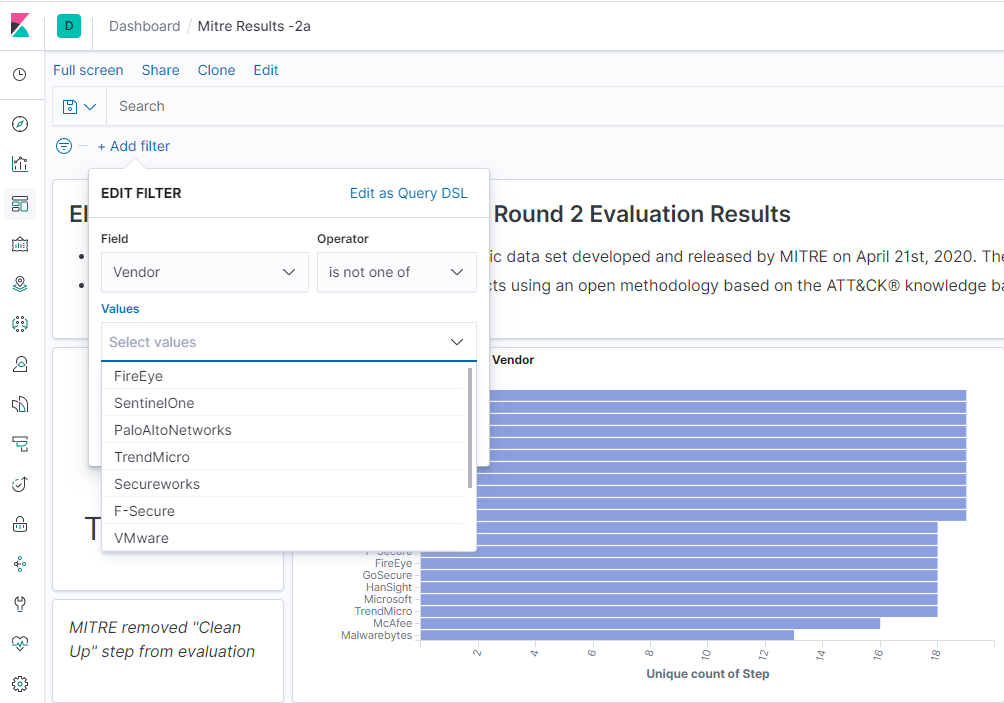Click the 'GoSecure' chart axis label
The height and width of the screenshot is (703, 1004).
[387, 575]
